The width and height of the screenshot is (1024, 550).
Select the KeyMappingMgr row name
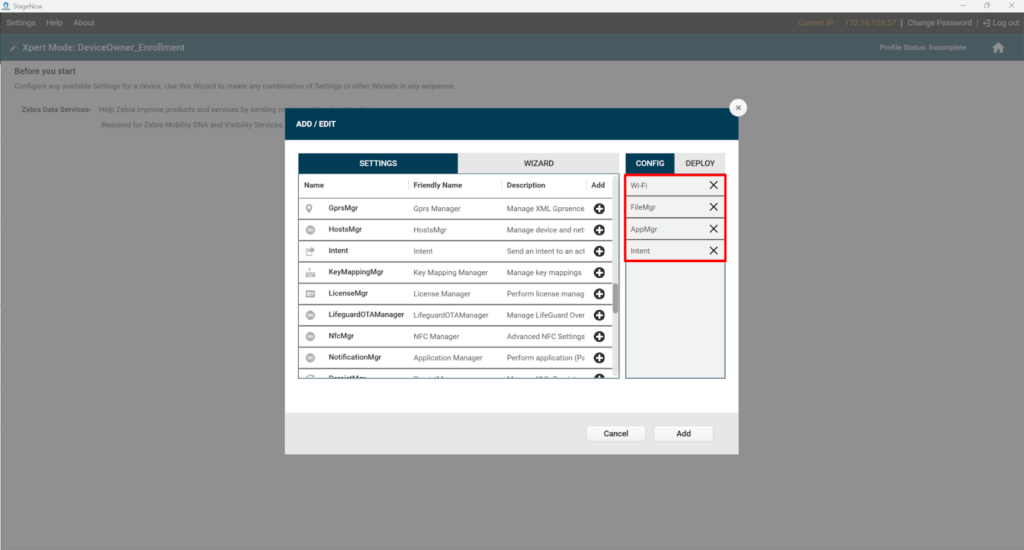point(356,272)
